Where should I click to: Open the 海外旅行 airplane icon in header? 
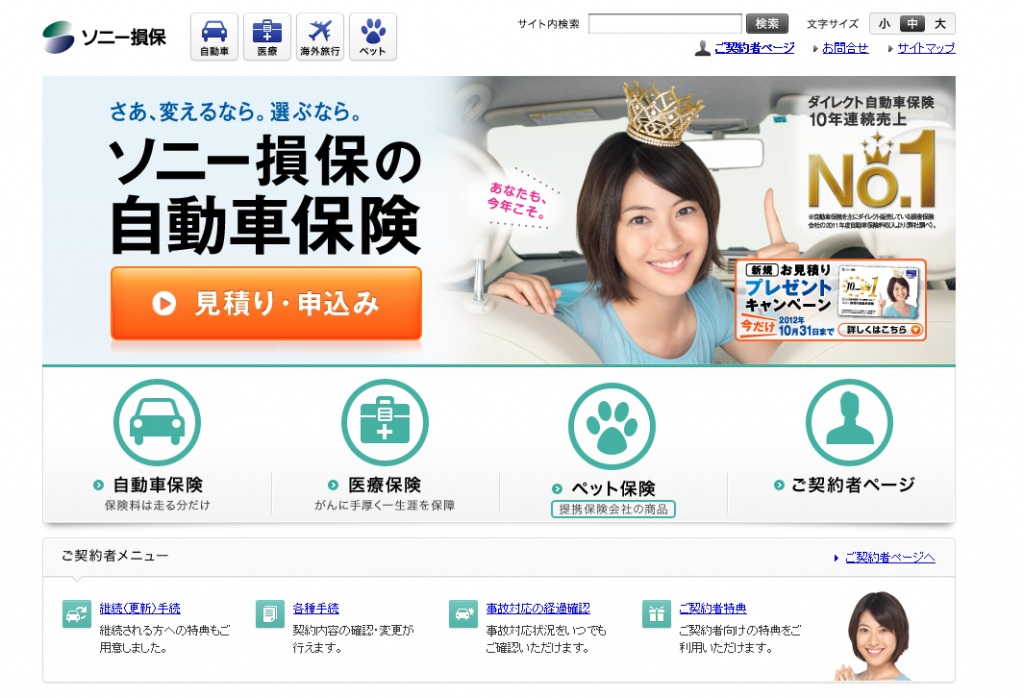coord(320,37)
